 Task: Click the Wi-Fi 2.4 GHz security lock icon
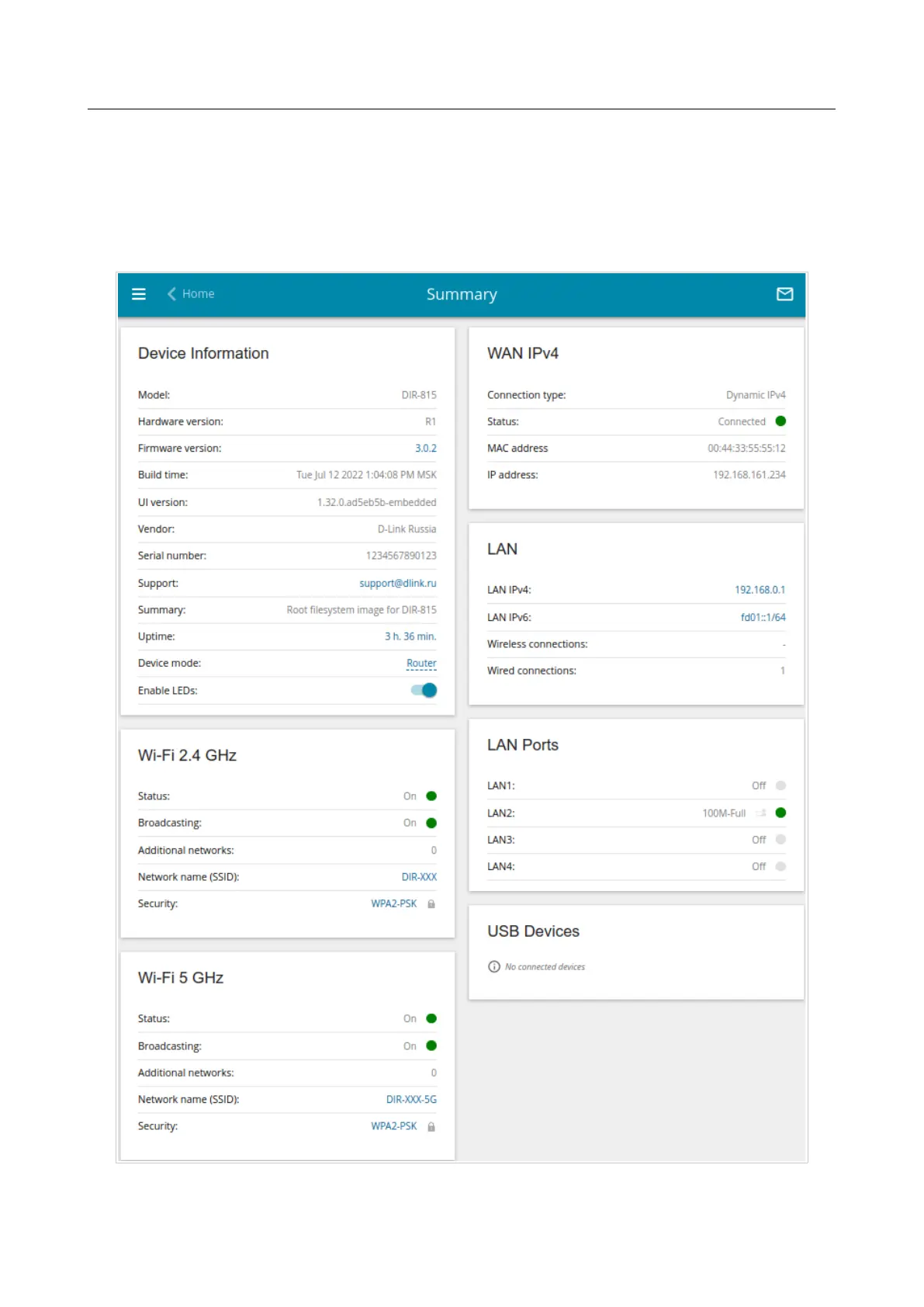[431, 904]
